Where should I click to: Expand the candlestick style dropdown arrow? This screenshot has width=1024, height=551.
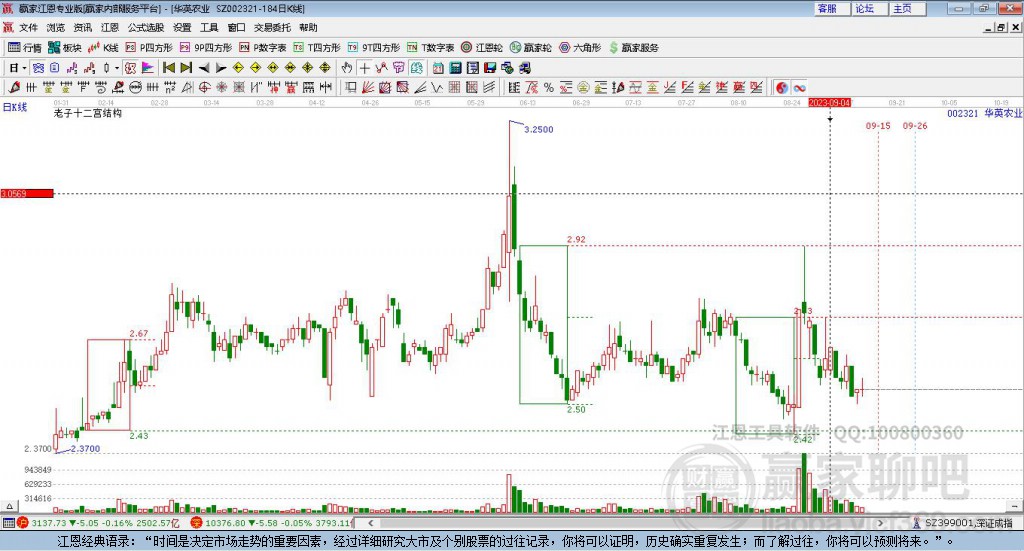tap(117, 67)
